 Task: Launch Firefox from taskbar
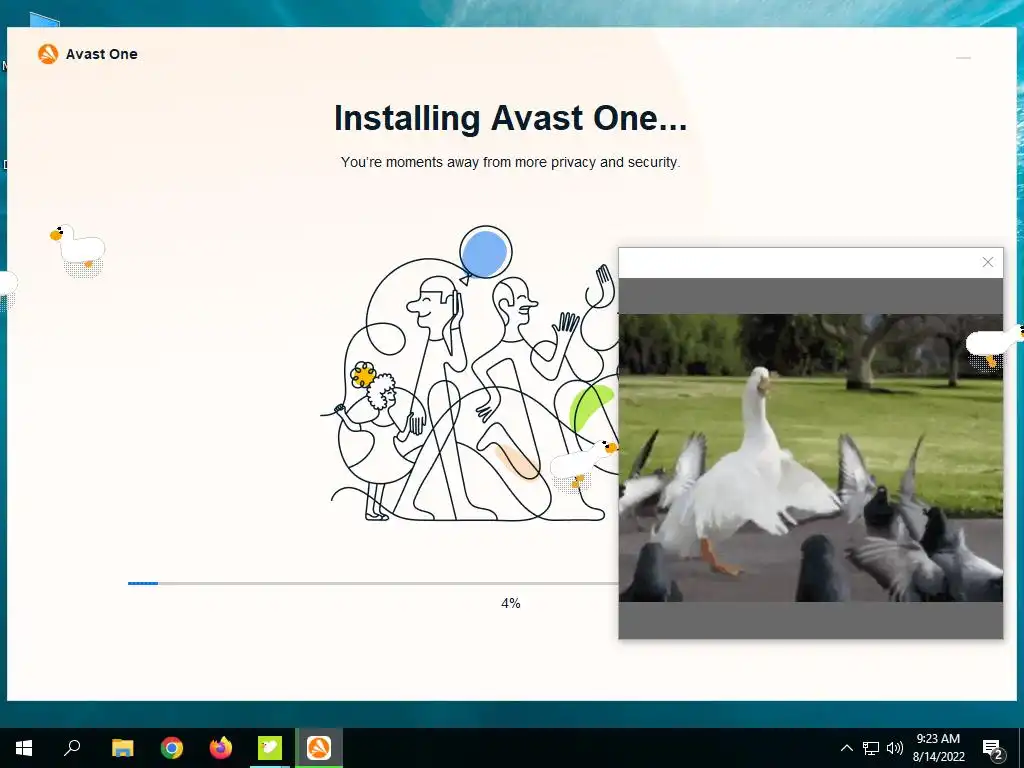click(221, 748)
